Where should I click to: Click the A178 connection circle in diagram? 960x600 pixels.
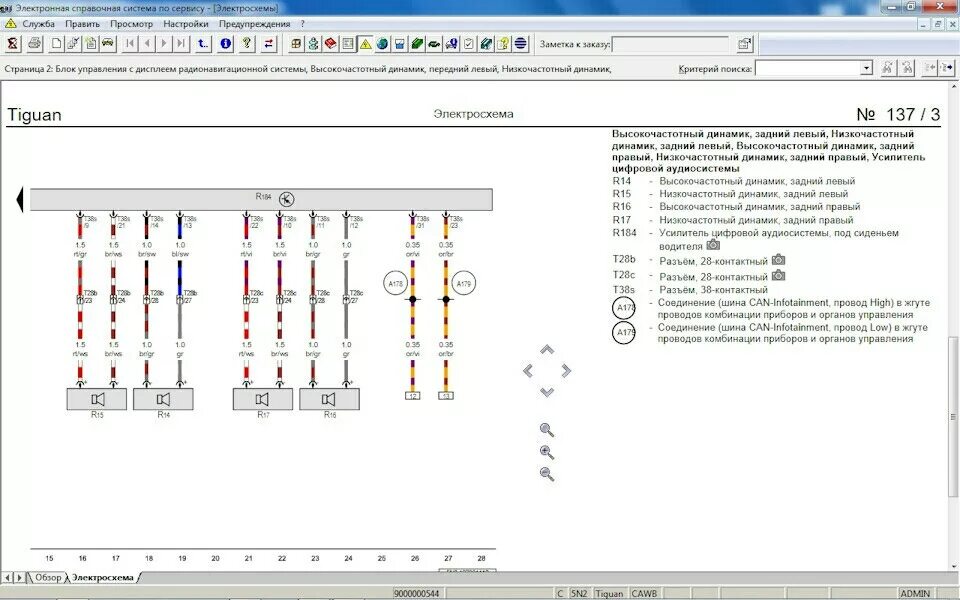pos(396,283)
